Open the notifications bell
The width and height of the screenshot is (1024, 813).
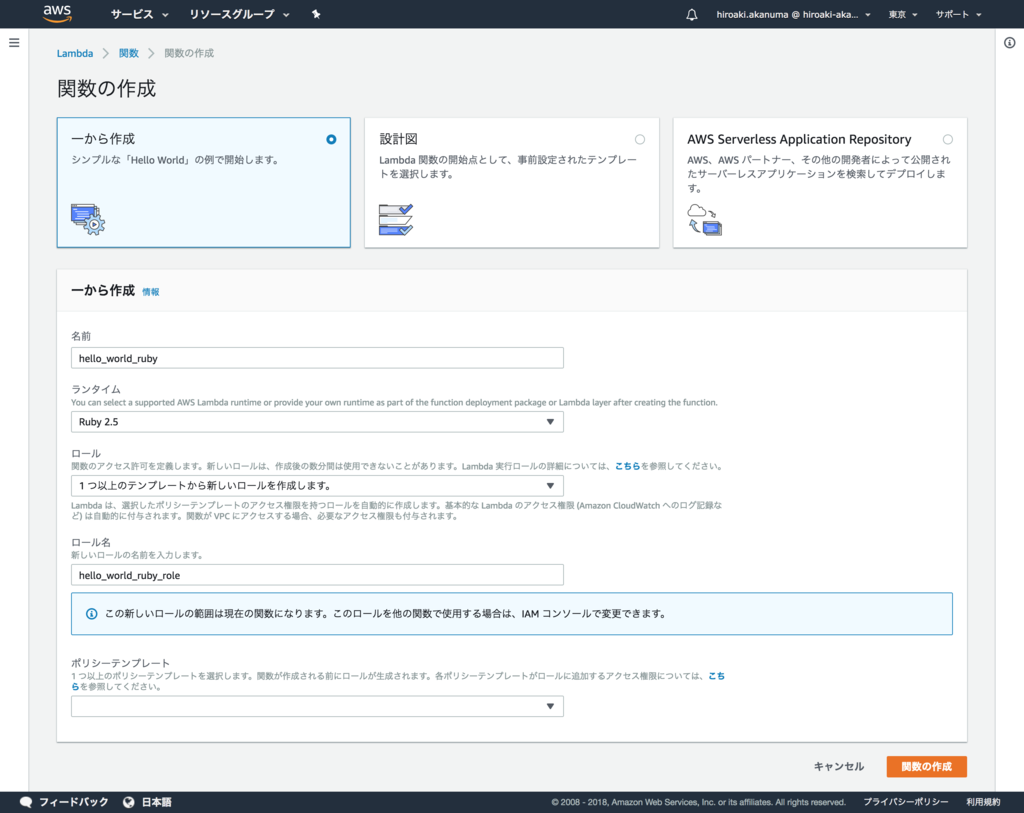(x=692, y=14)
